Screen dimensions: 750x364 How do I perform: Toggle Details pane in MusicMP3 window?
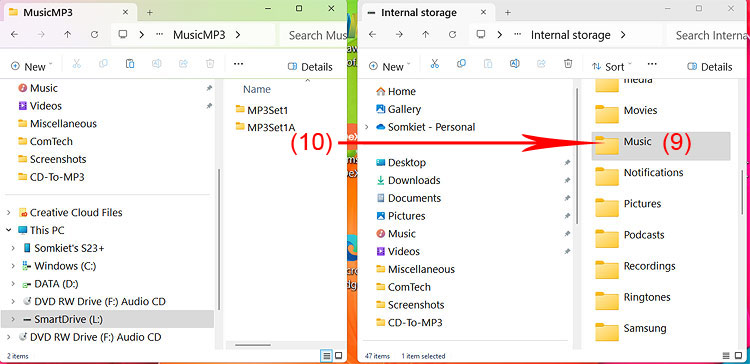(x=310, y=66)
